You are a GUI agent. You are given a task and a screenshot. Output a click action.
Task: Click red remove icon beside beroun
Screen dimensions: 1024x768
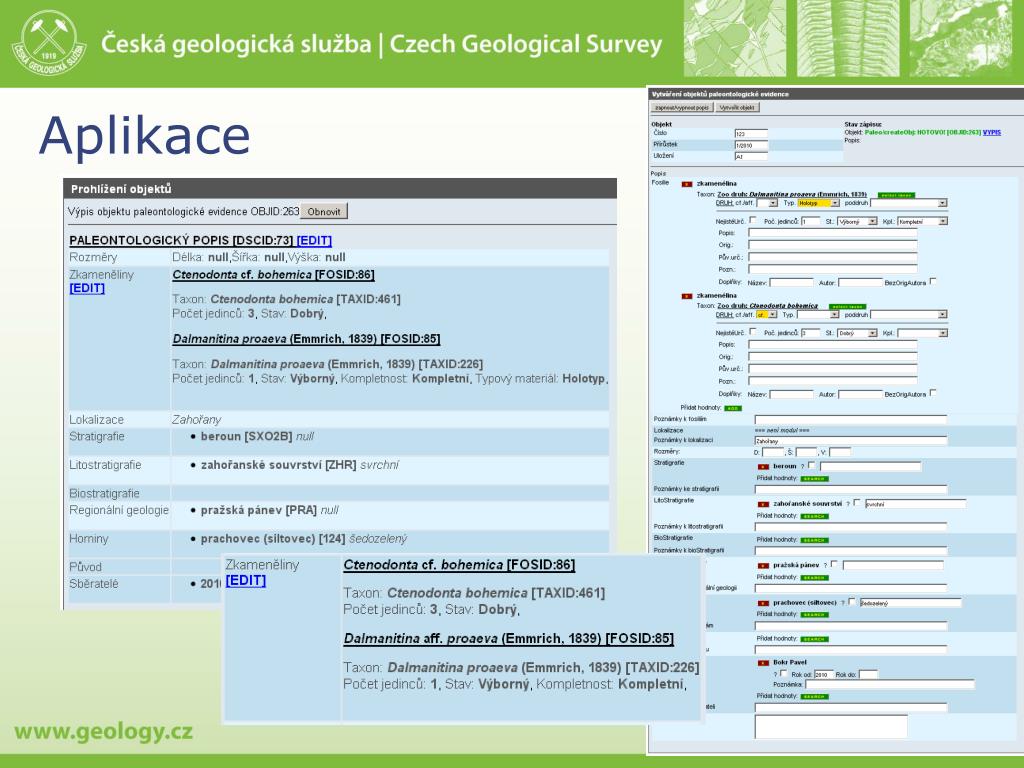[x=763, y=467]
